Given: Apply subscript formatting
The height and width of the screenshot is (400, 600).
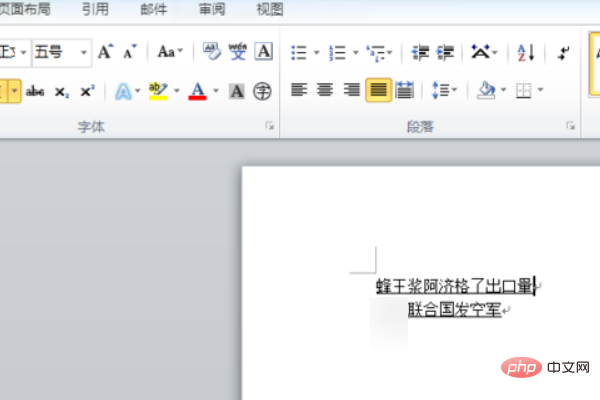Looking at the screenshot, I should point(62,91).
